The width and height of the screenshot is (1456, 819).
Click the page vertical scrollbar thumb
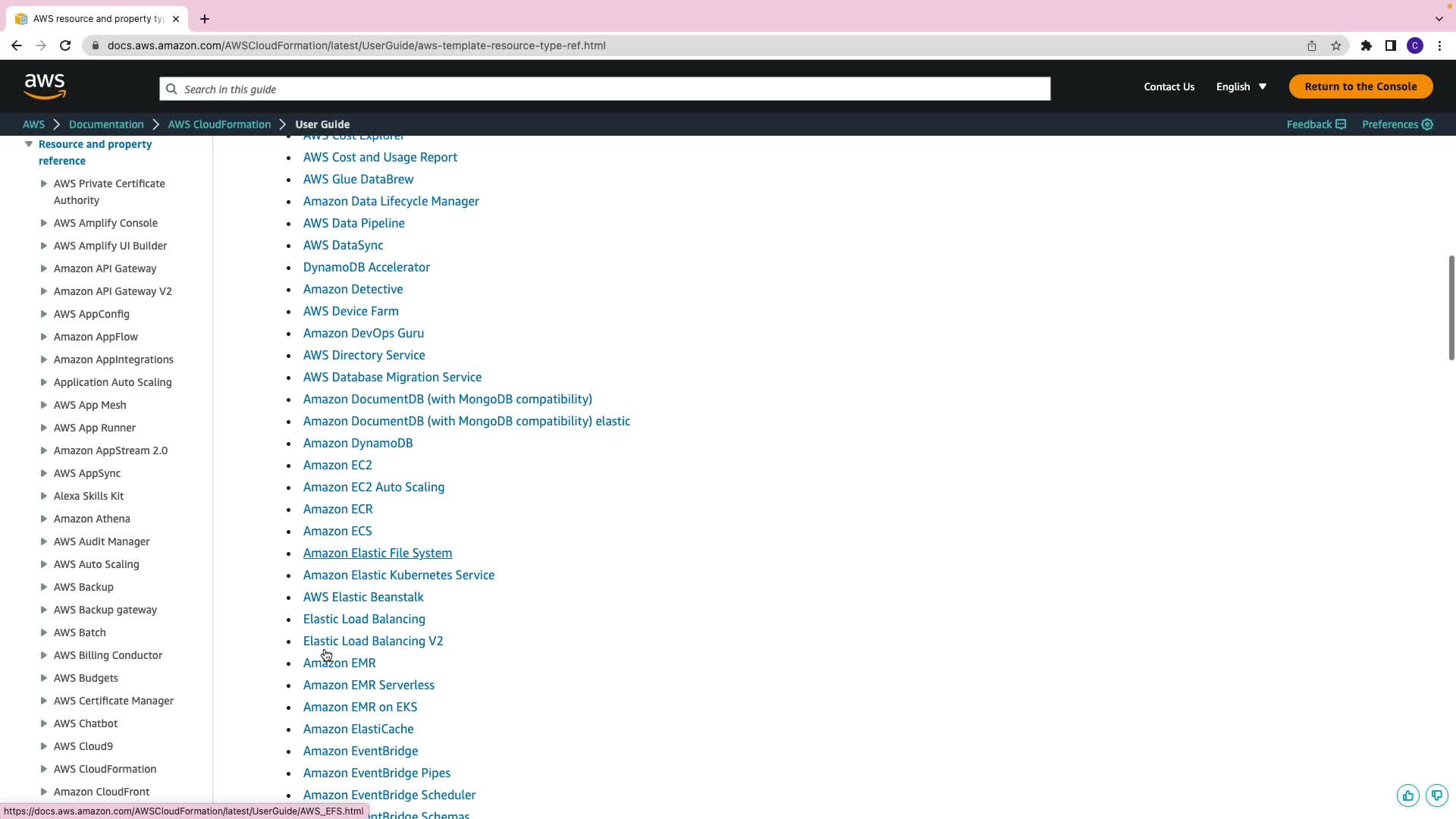1451,307
